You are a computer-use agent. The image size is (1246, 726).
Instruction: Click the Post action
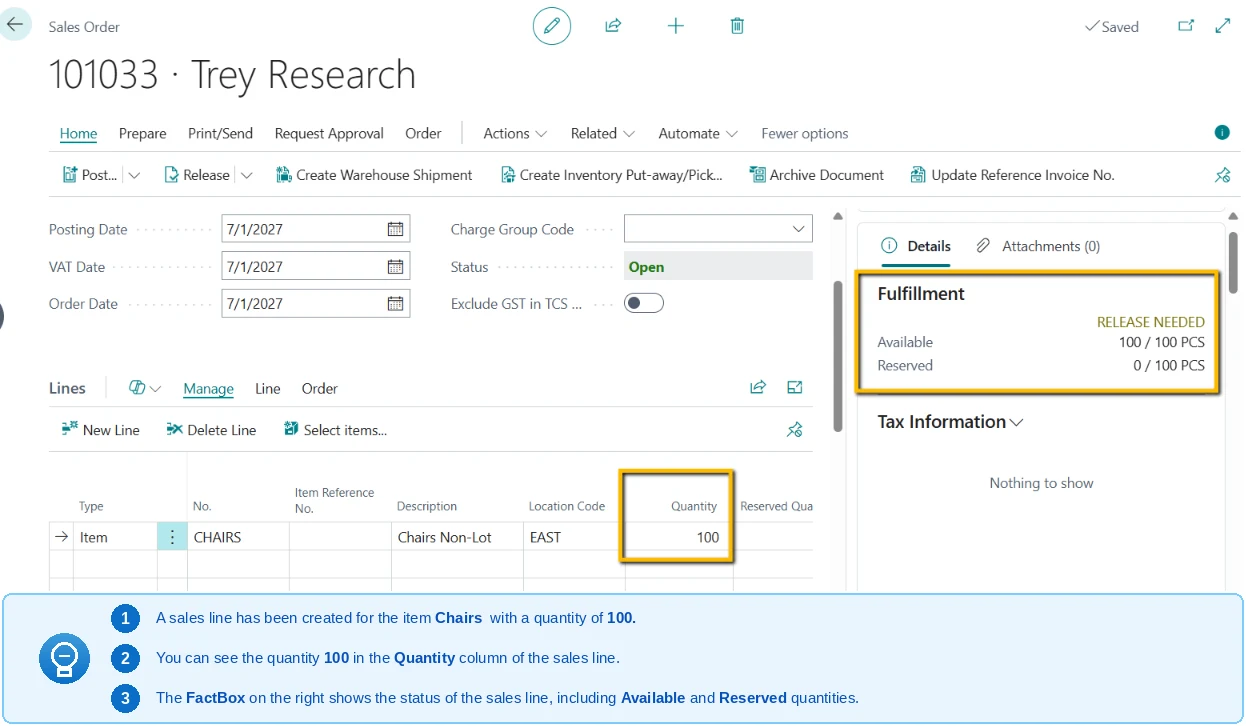(90, 175)
